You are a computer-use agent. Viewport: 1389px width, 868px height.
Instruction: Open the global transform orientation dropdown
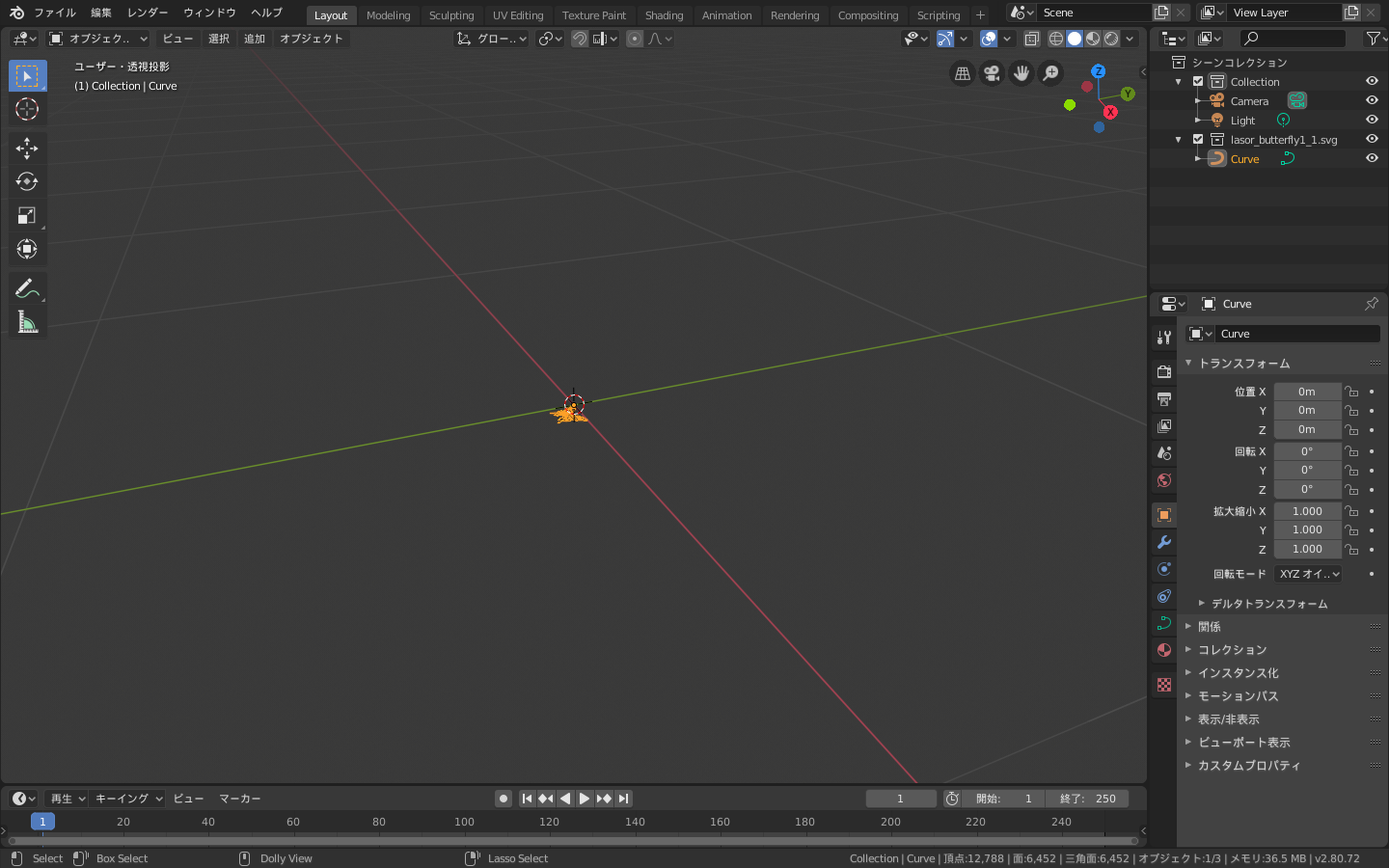click(492, 39)
